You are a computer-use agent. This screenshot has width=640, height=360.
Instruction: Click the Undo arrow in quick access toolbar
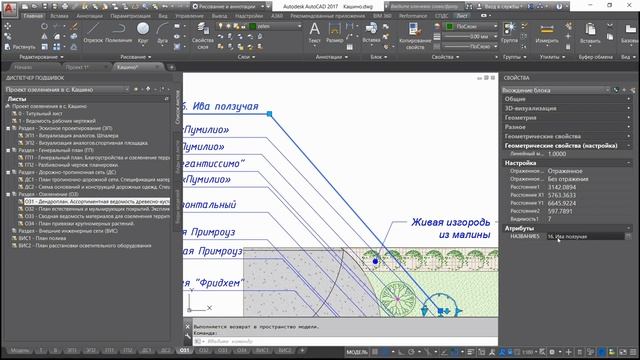point(165,7)
